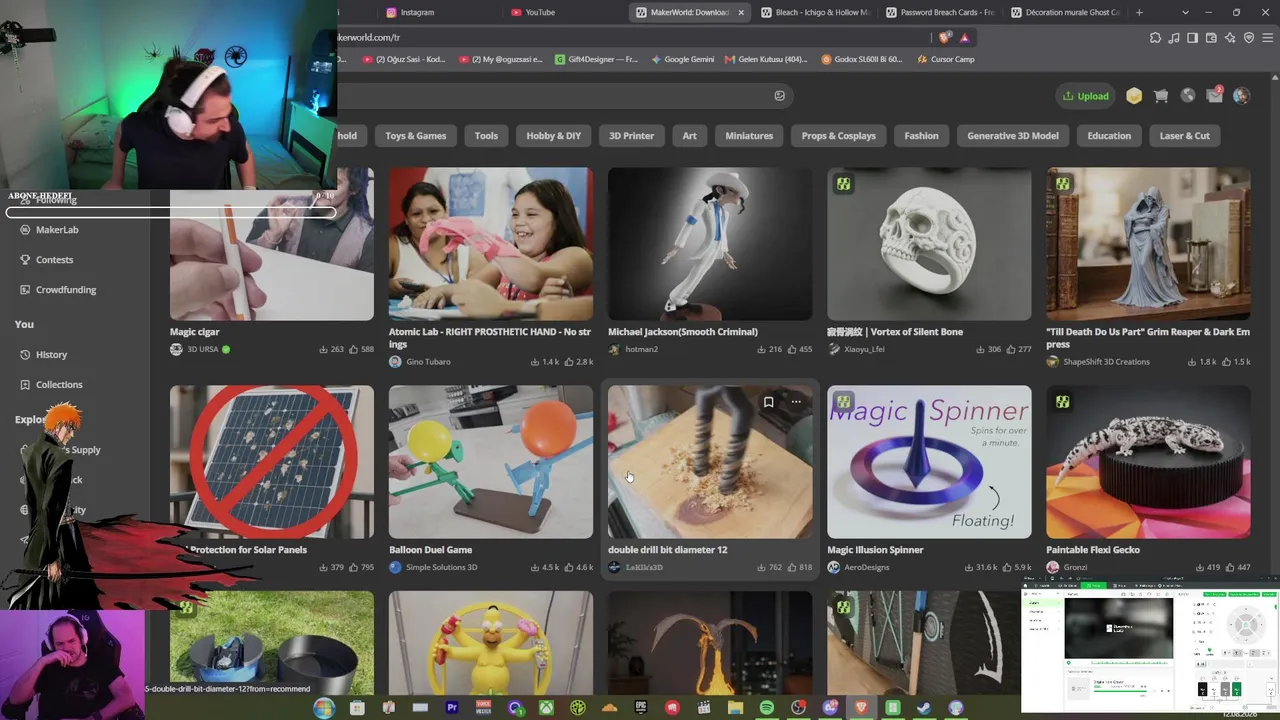This screenshot has width=1280, height=720.
Task: Open the Google Gemini bookmark
Action: pyautogui.click(x=683, y=59)
